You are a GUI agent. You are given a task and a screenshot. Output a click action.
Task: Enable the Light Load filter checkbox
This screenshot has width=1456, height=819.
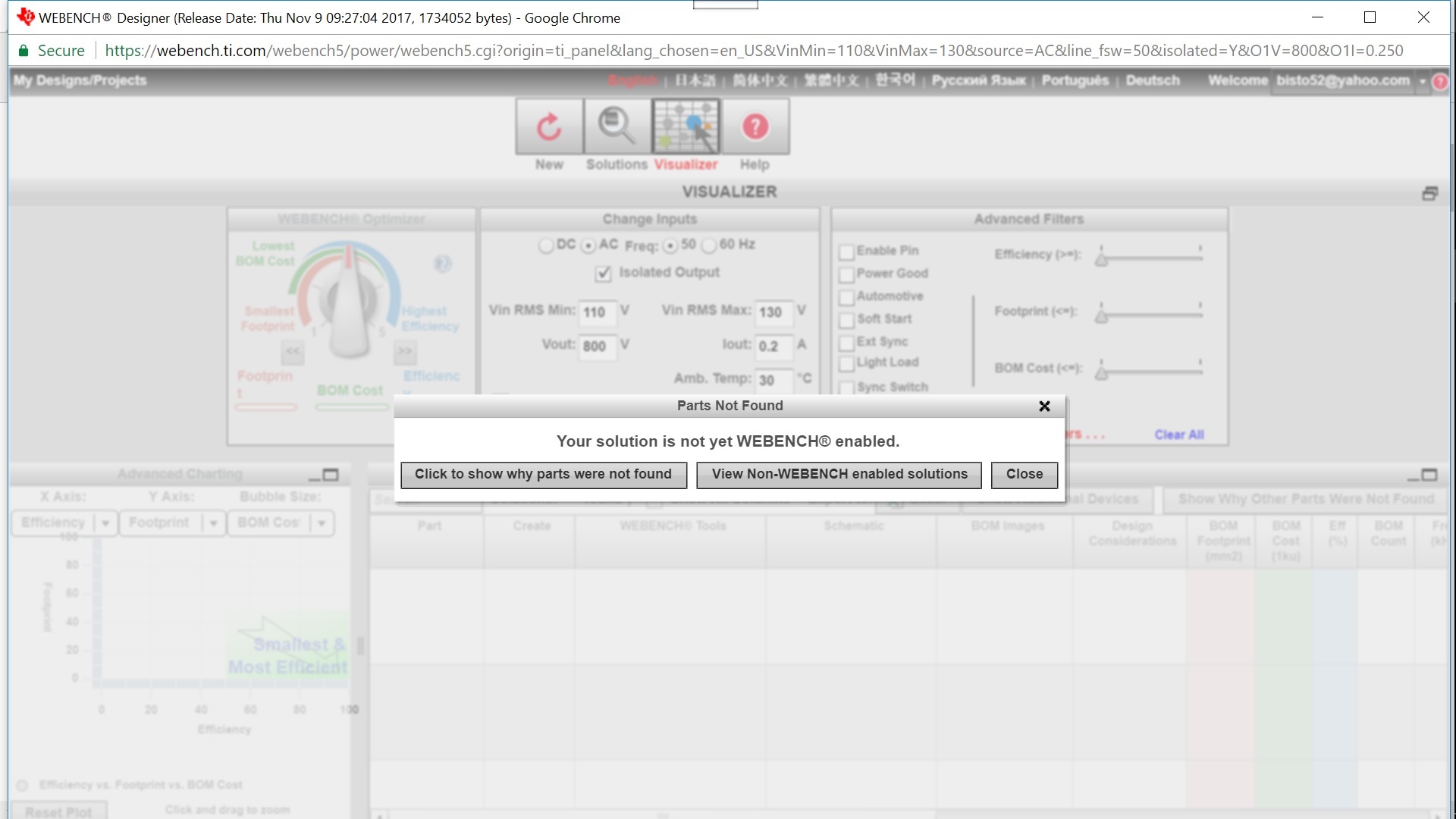click(846, 364)
